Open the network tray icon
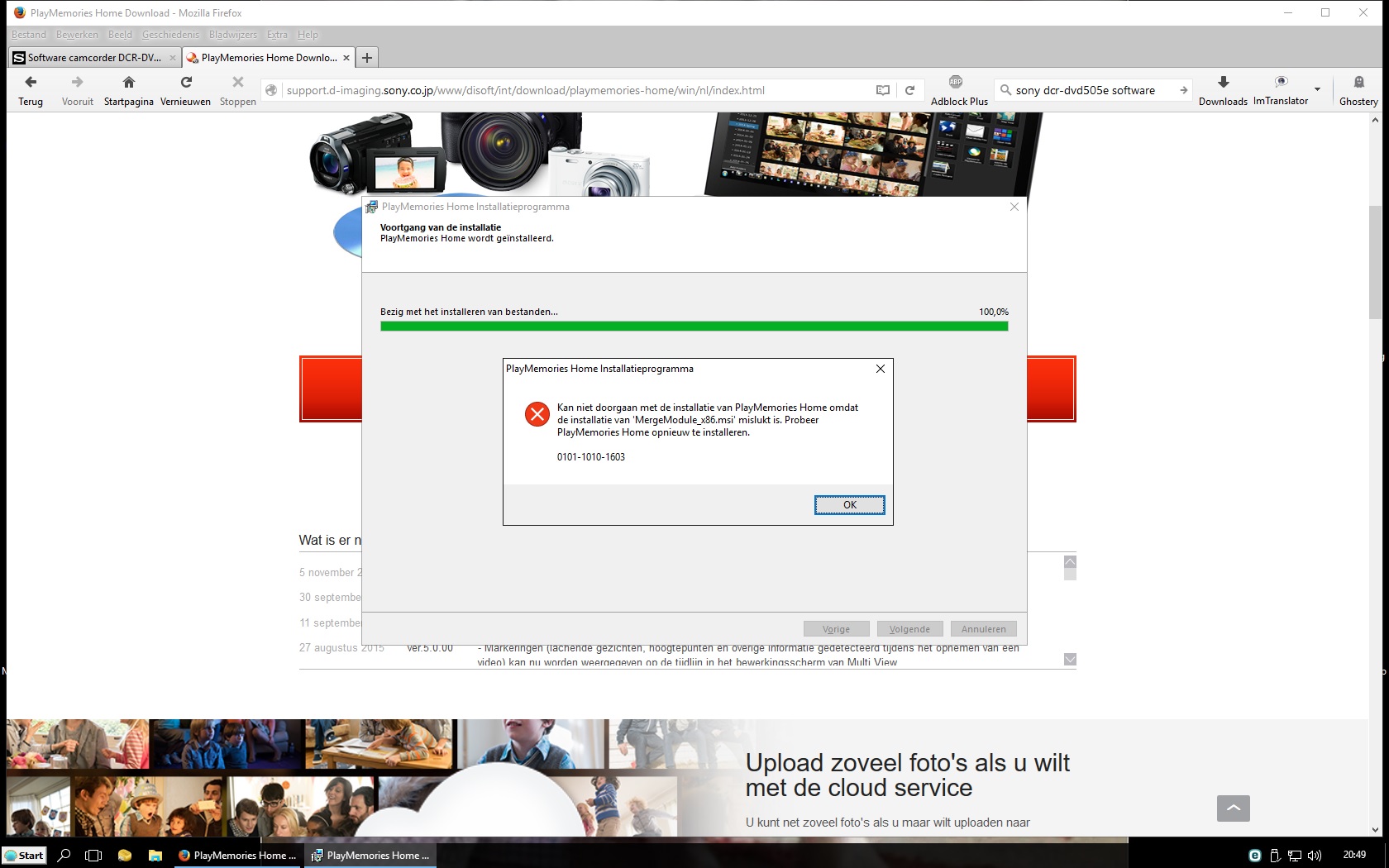Image resolution: width=1389 pixels, height=868 pixels. [1295, 856]
